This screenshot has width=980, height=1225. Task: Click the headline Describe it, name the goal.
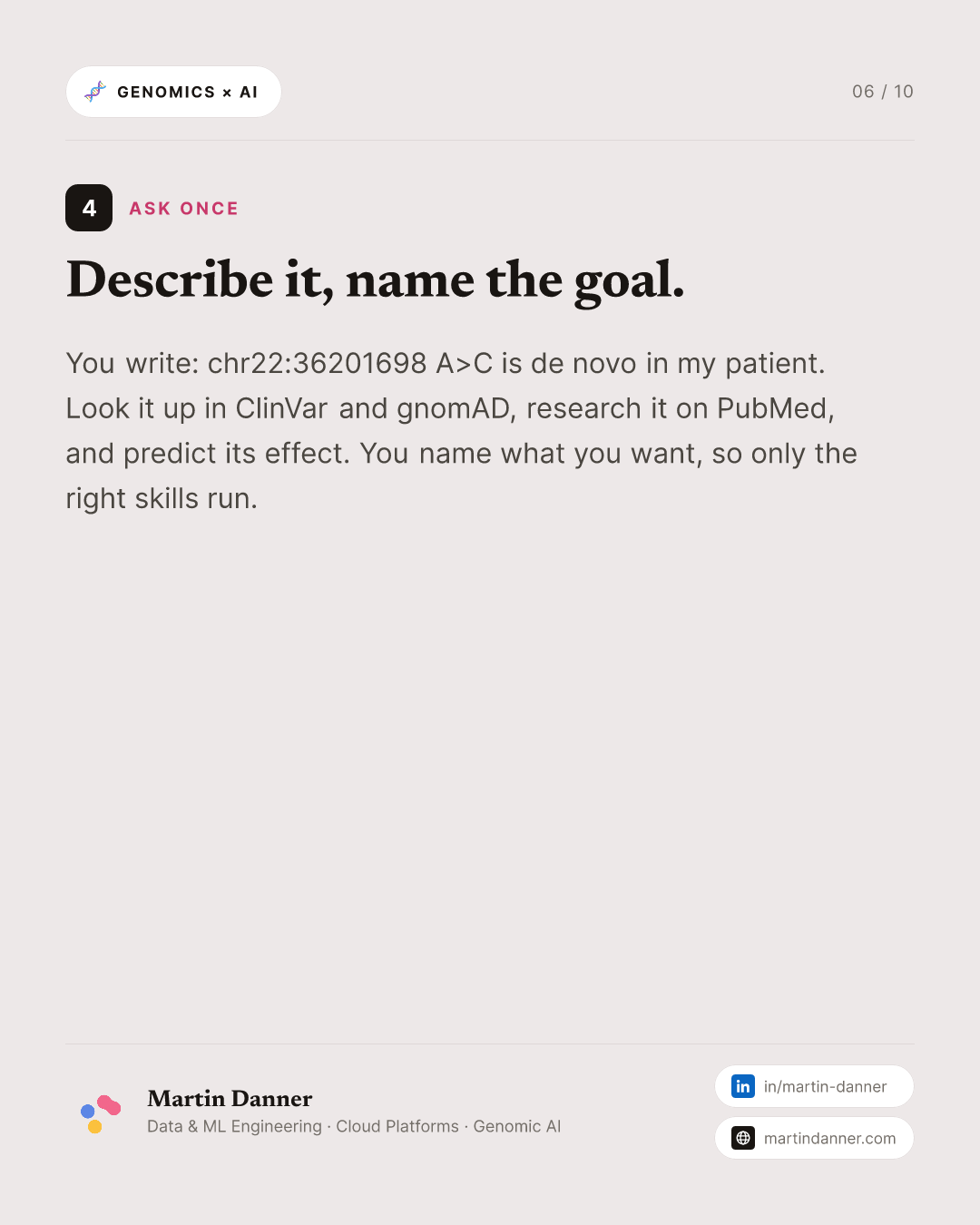[x=375, y=279]
